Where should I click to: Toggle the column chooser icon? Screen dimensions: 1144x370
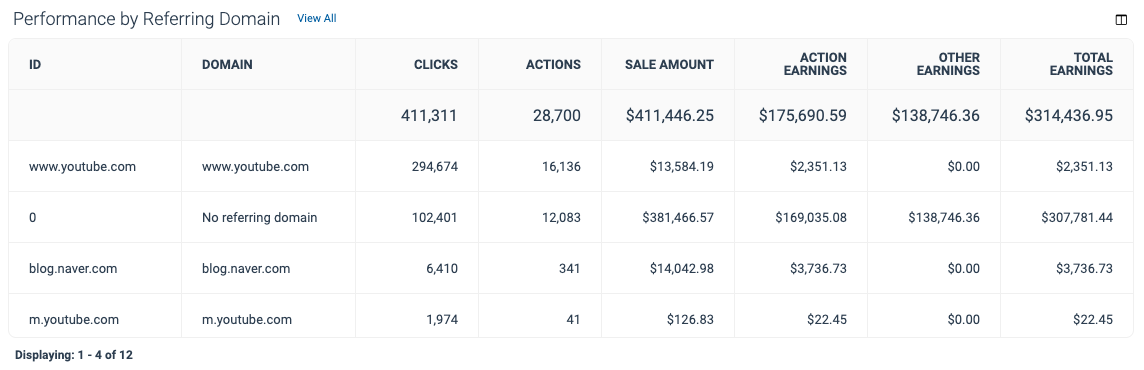point(1121,20)
